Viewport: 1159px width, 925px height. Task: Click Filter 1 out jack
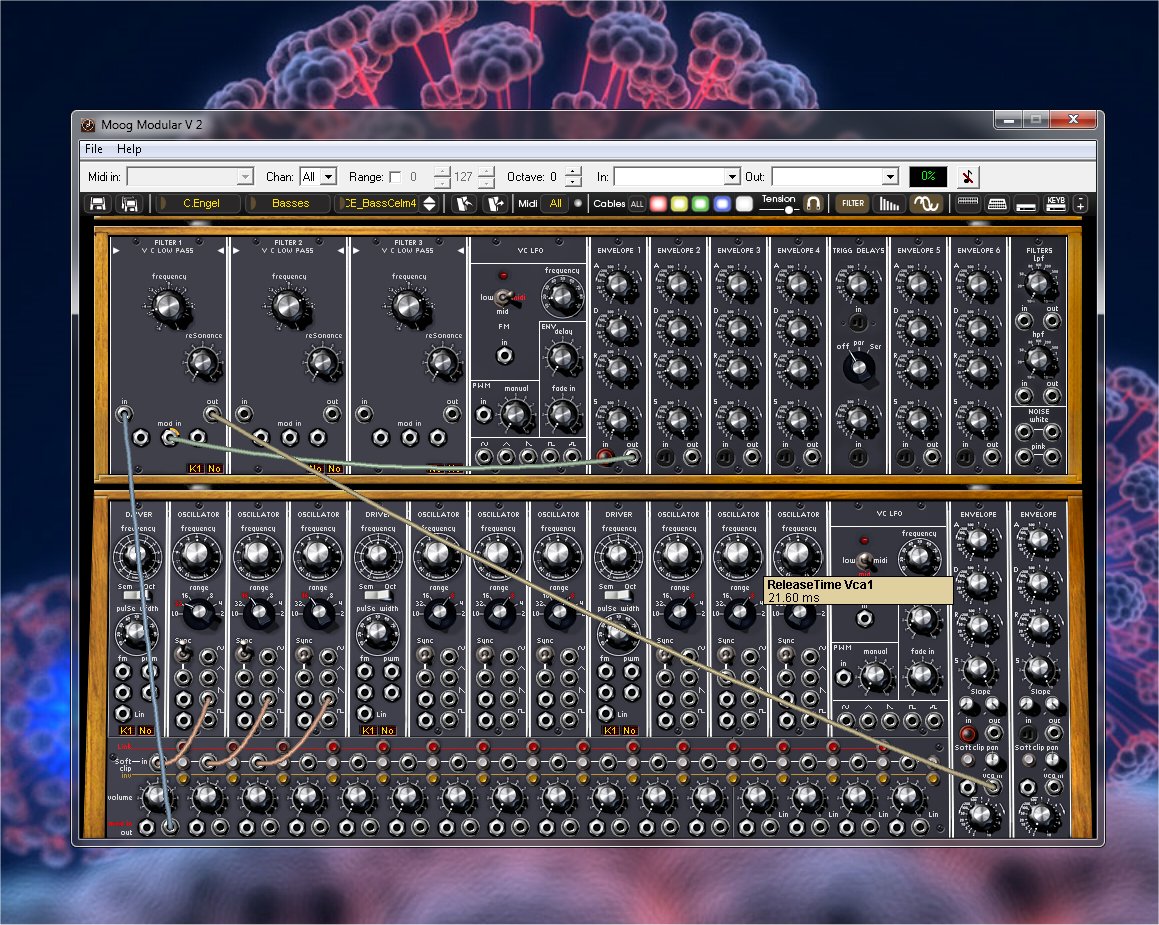click(x=212, y=414)
